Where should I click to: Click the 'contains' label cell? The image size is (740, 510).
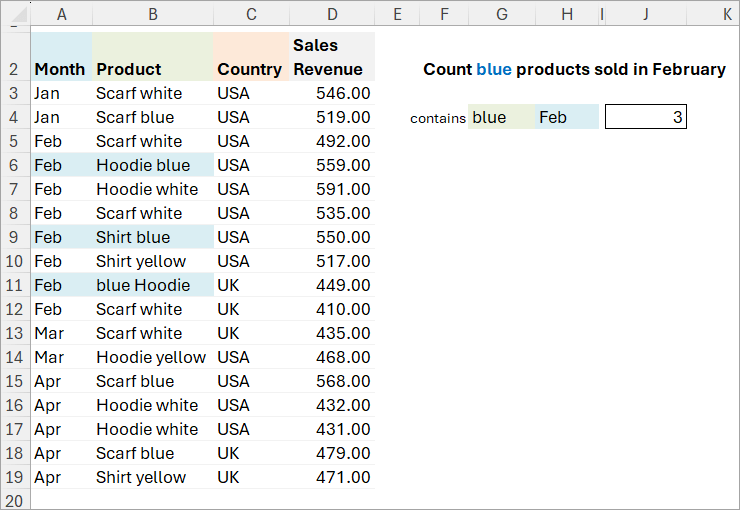click(x=438, y=118)
